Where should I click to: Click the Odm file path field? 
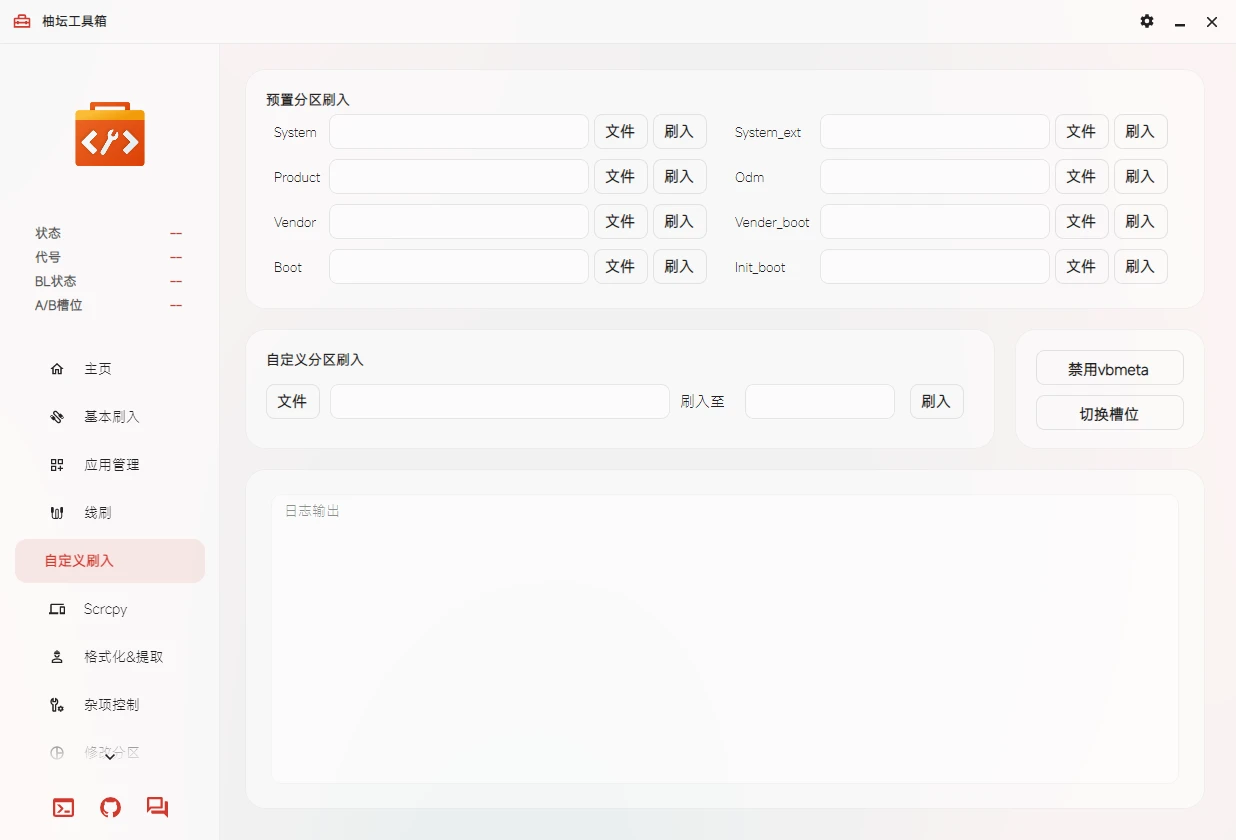pyautogui.click(x=934, y=177)
